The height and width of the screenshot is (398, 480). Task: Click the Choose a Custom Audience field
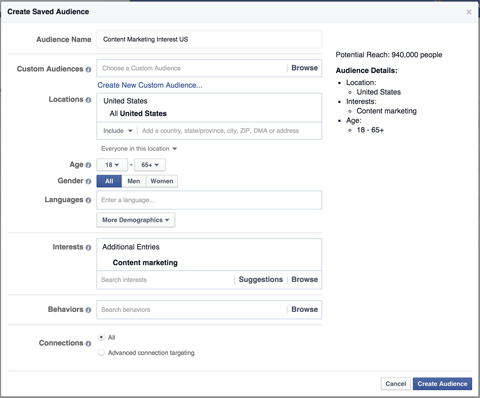[x=192, y=68]
